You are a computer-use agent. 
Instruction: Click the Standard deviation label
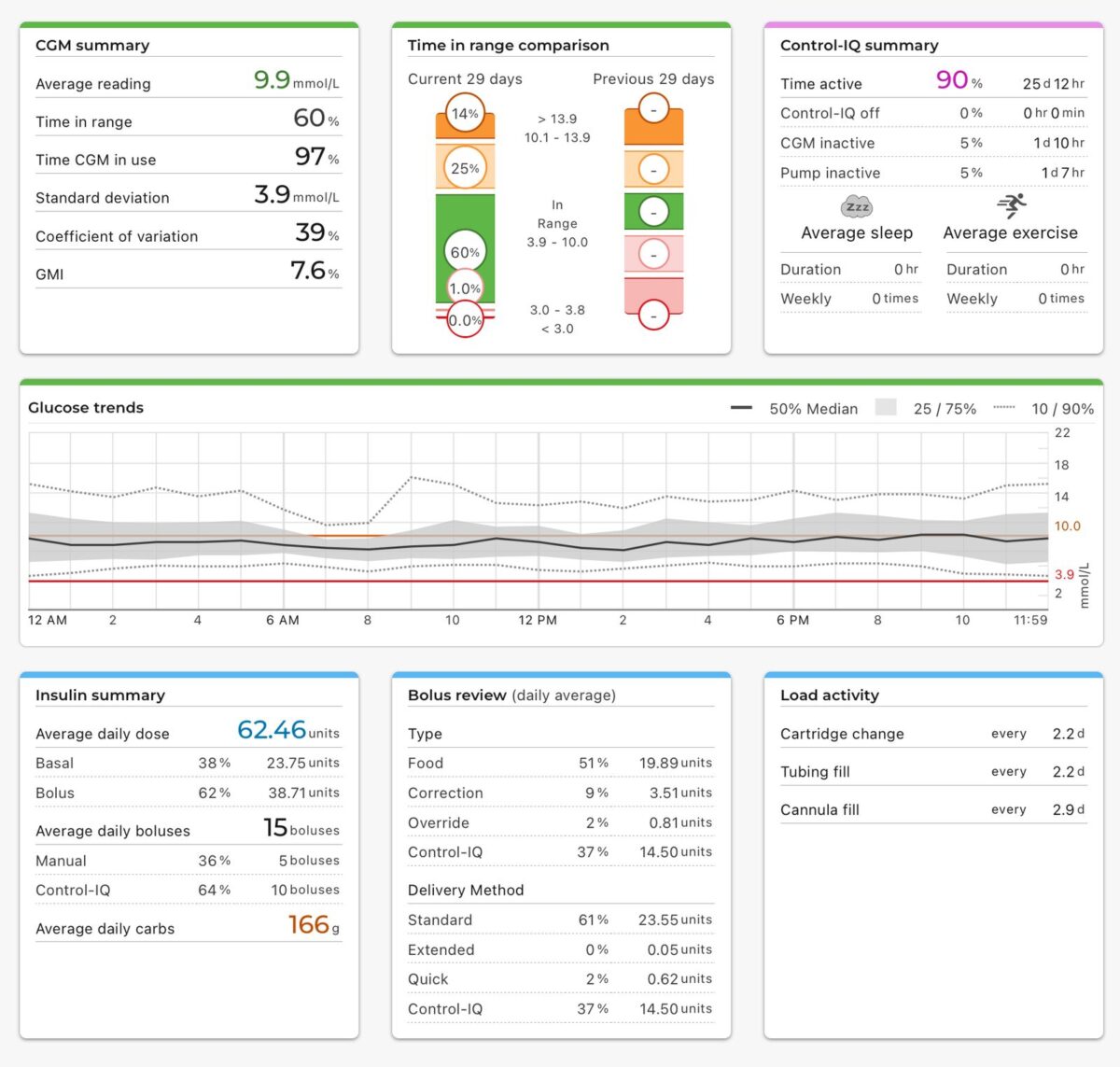coord(103,198)
